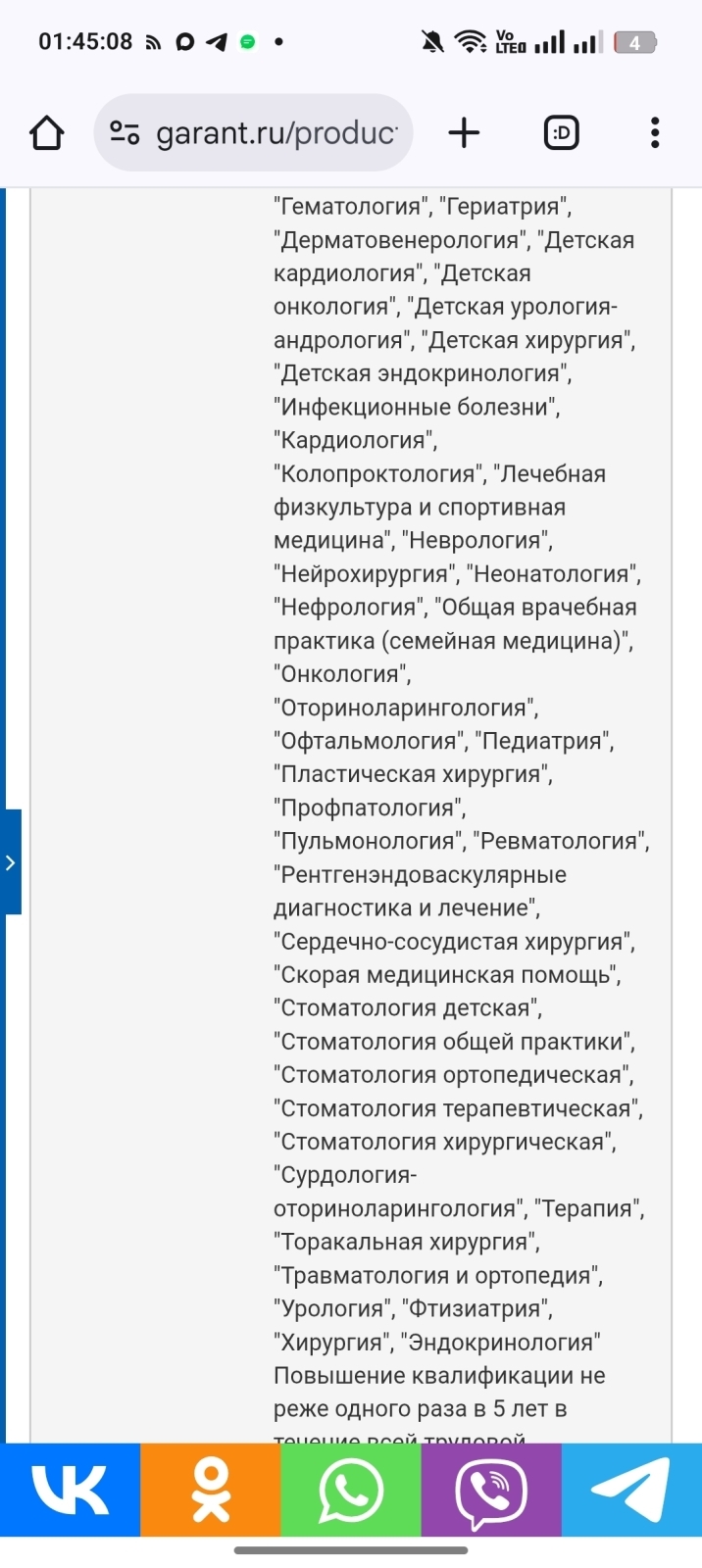Tap the clock showing 01:45:08
Screen dimensions: 702x1568
(85, 42)
